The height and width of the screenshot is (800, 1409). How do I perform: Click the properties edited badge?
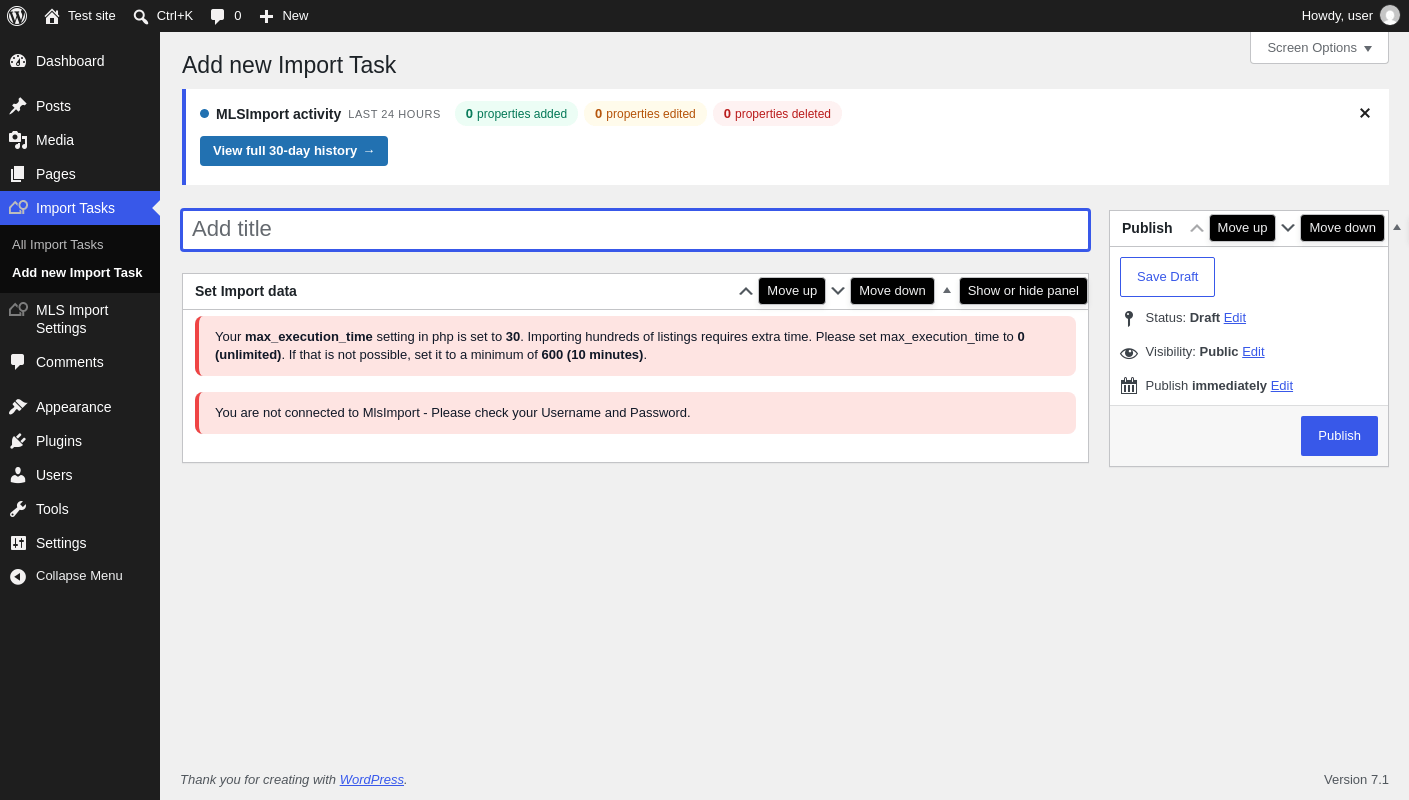click(645, 114)
